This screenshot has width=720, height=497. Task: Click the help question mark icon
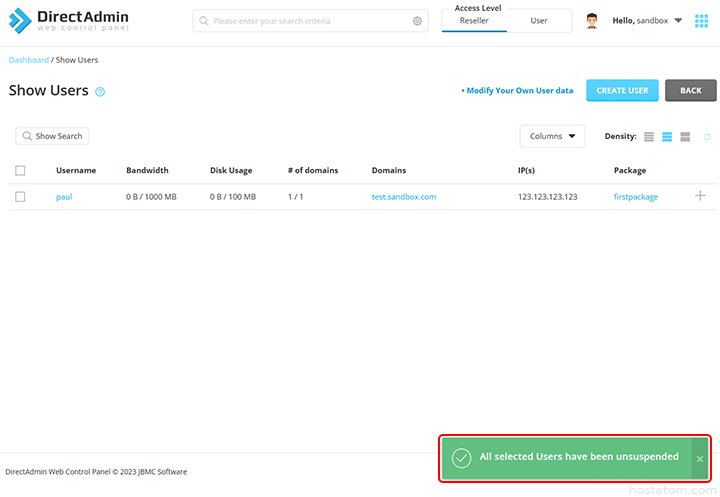tap(100, 92)
